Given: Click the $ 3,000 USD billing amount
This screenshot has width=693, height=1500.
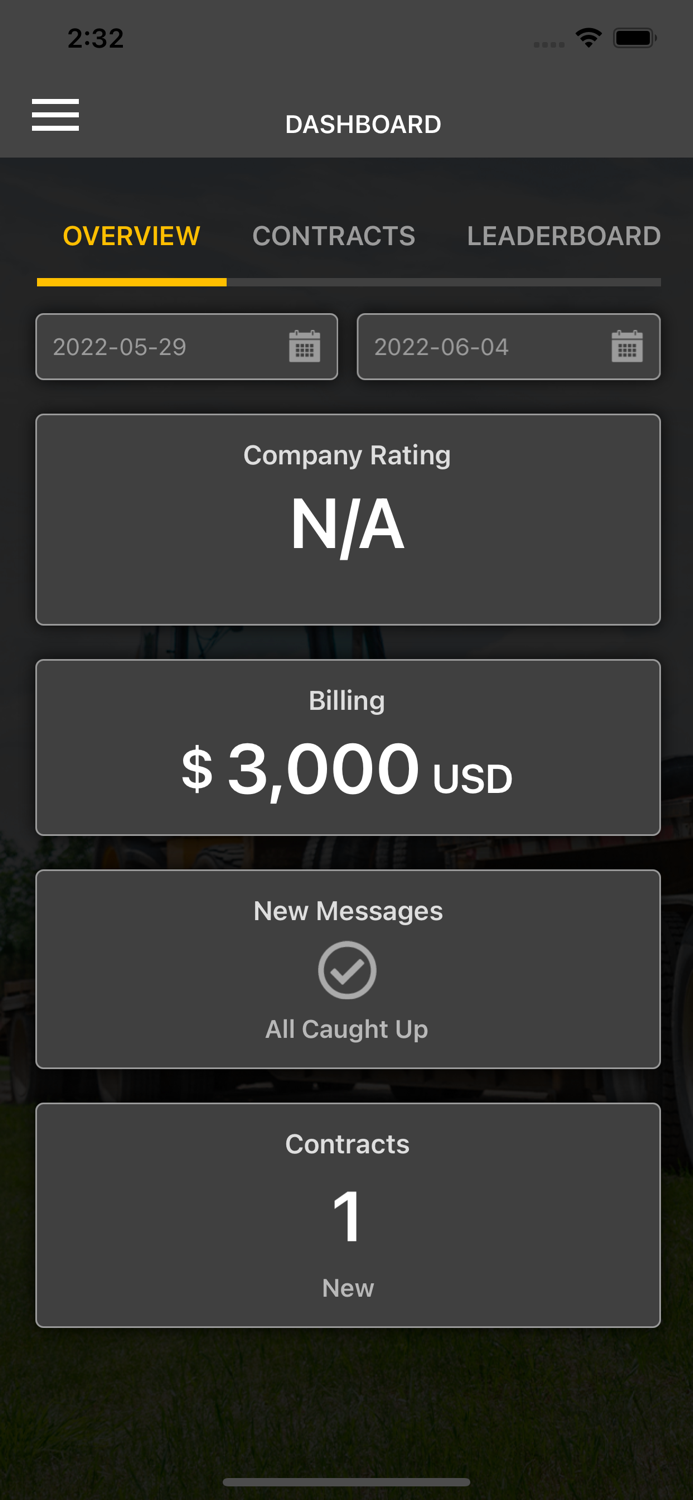Looking at the screenshot, I should tap(347, 770).
